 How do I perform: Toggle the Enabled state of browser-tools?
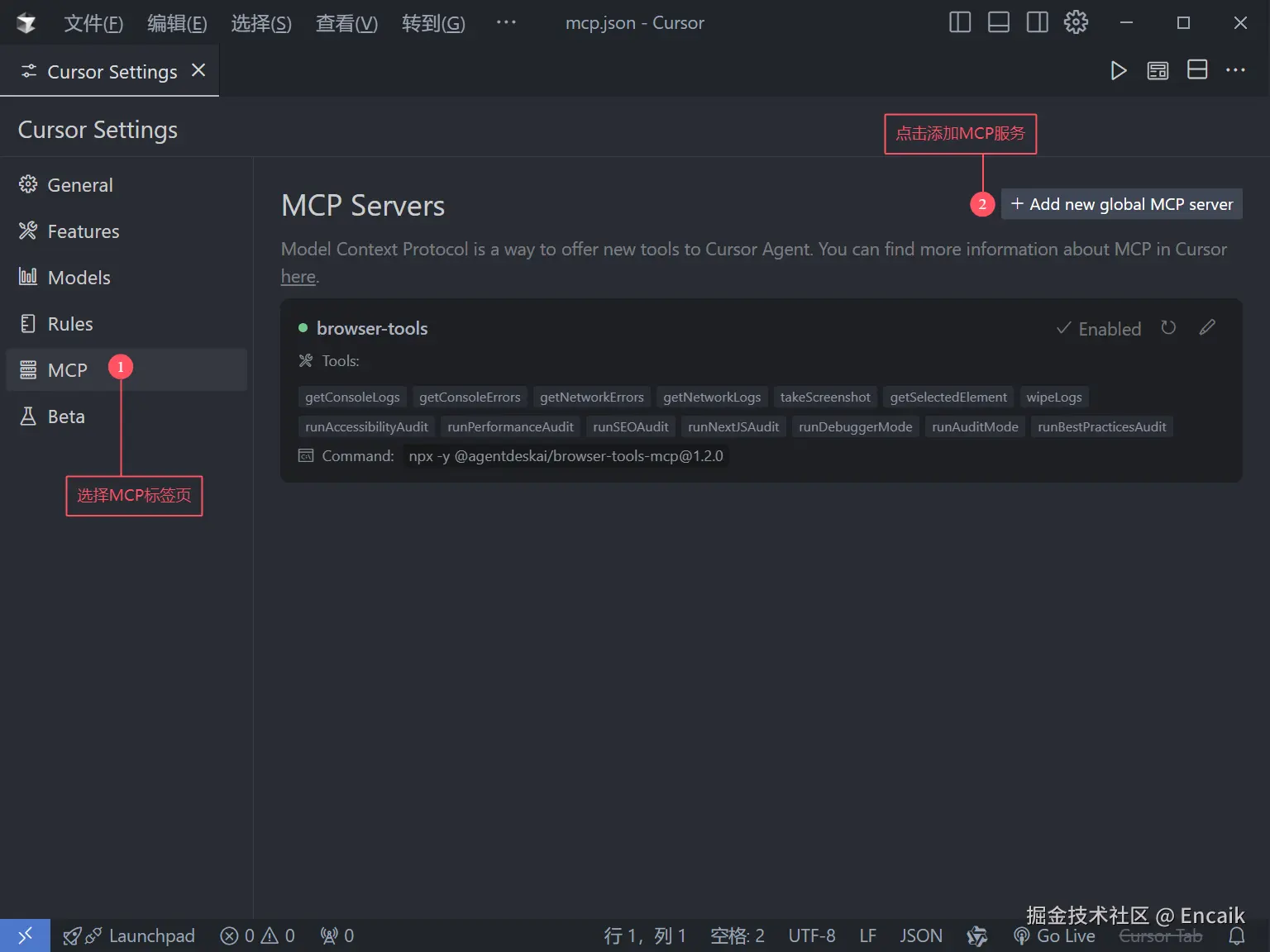point(1099,329)
